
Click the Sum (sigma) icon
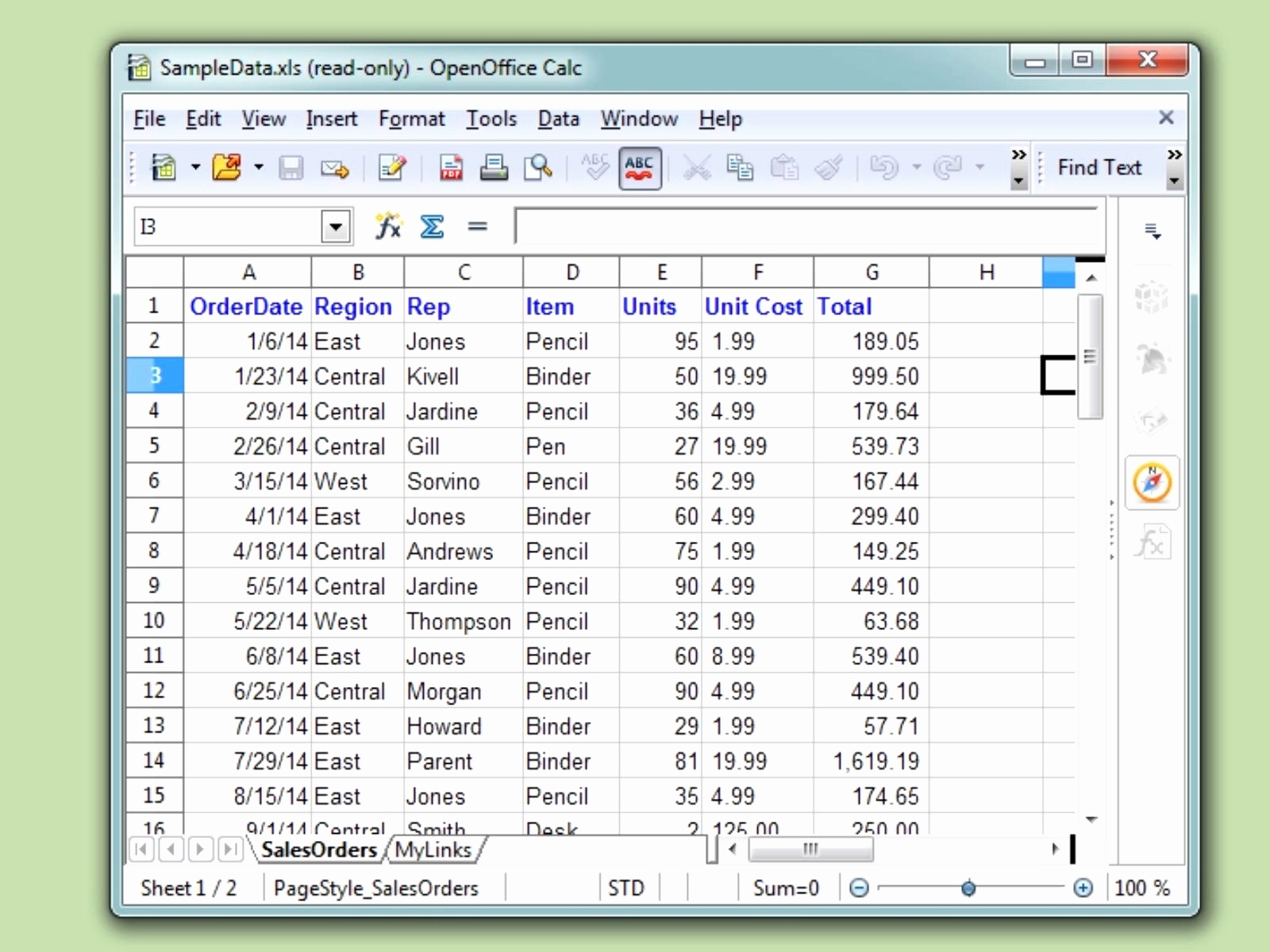pyautogui.click(x=432, y=226)
